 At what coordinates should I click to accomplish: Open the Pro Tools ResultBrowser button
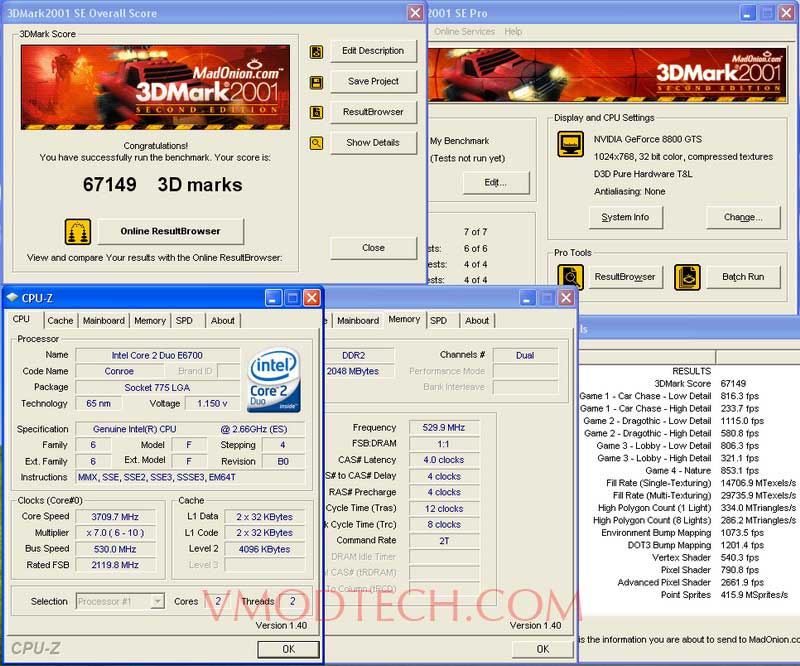pos(626,277)
